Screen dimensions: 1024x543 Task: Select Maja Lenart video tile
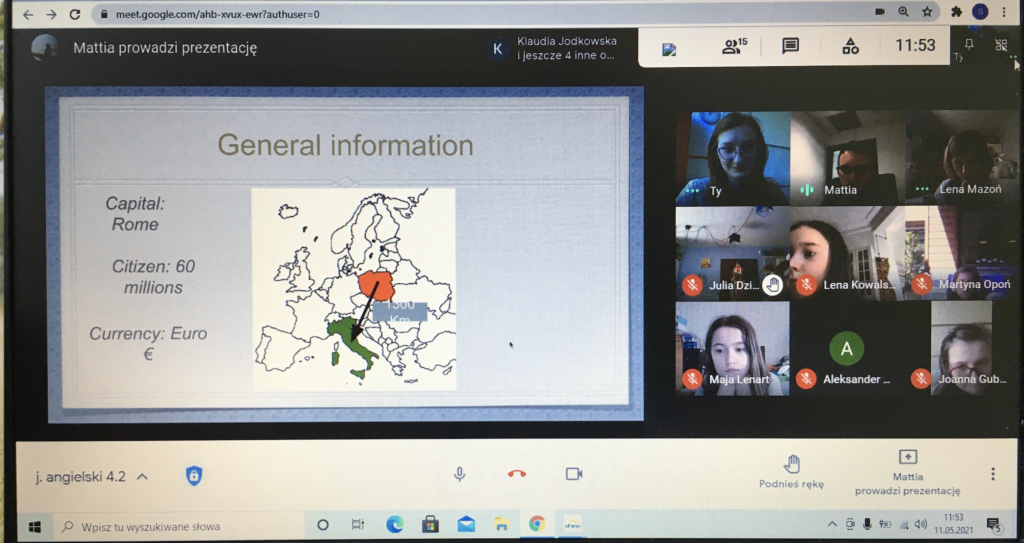coord(733,348)
